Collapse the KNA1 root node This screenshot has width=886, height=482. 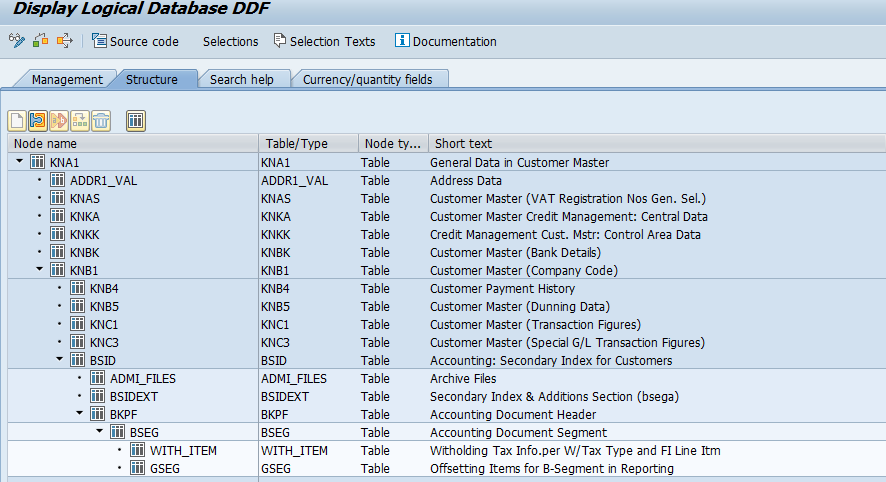[x=20, y=162]
